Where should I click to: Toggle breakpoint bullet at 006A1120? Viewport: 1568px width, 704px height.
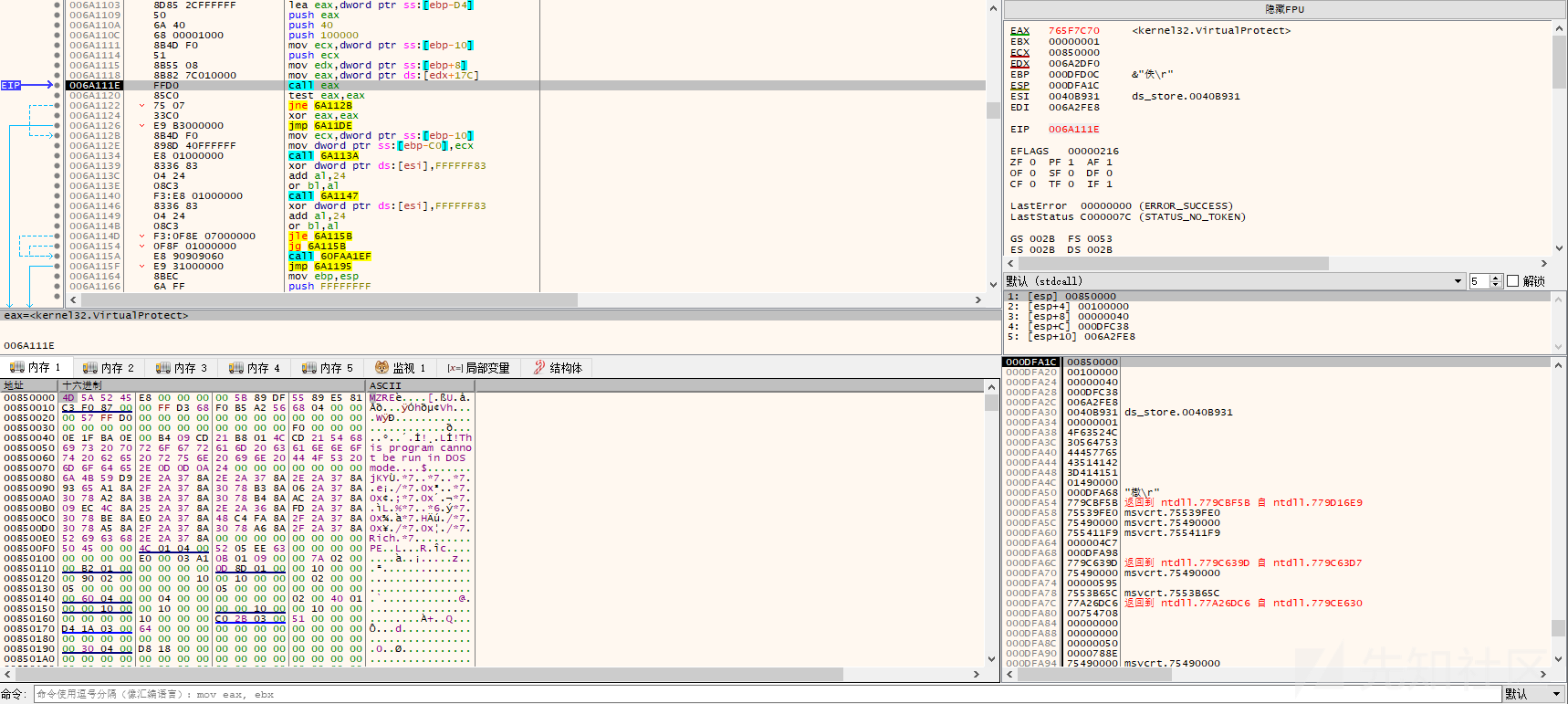(57, 95)
